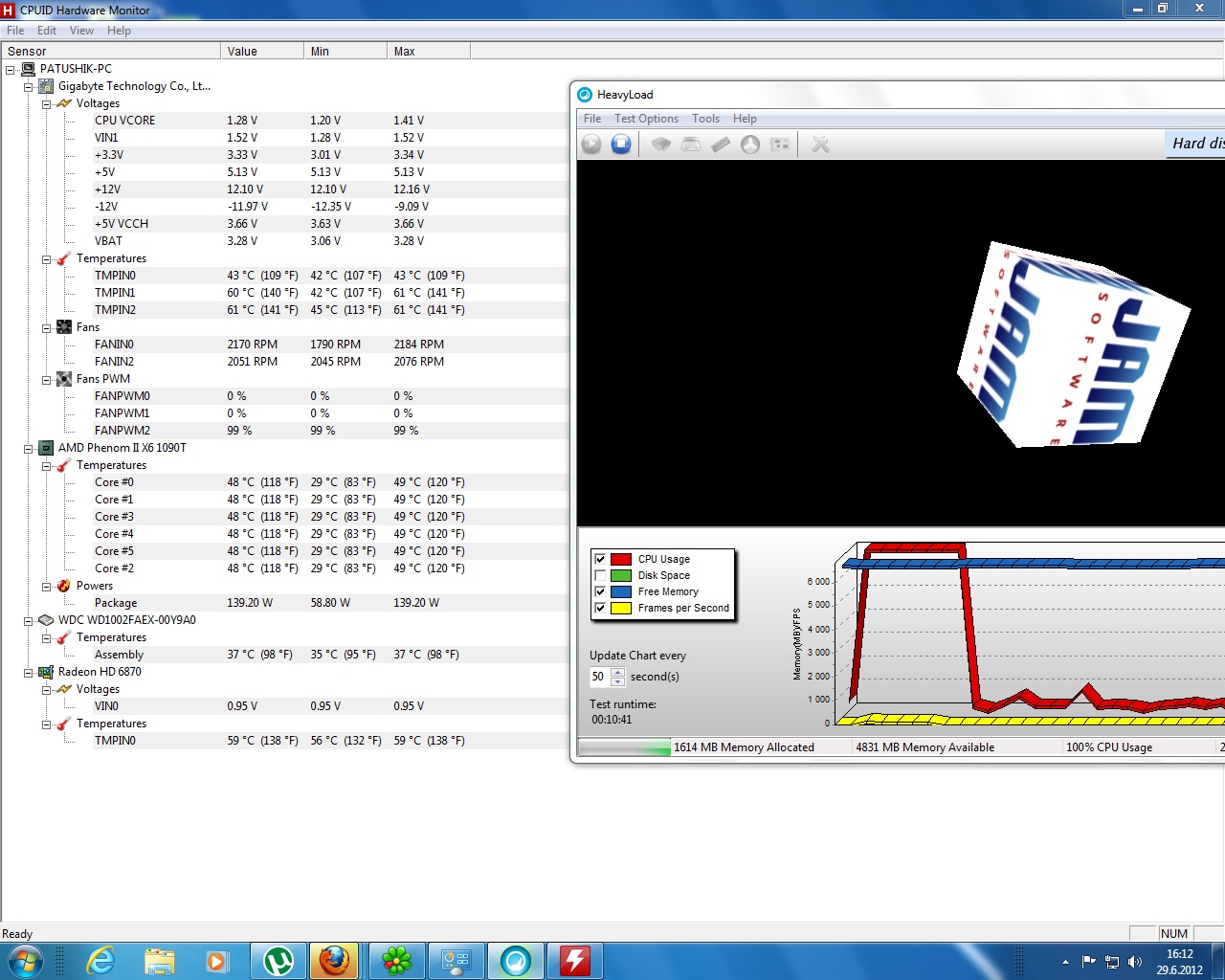Screen dimensions: 1225x980
Task: Select the Package power row
Action: click(x=284, y=603)
